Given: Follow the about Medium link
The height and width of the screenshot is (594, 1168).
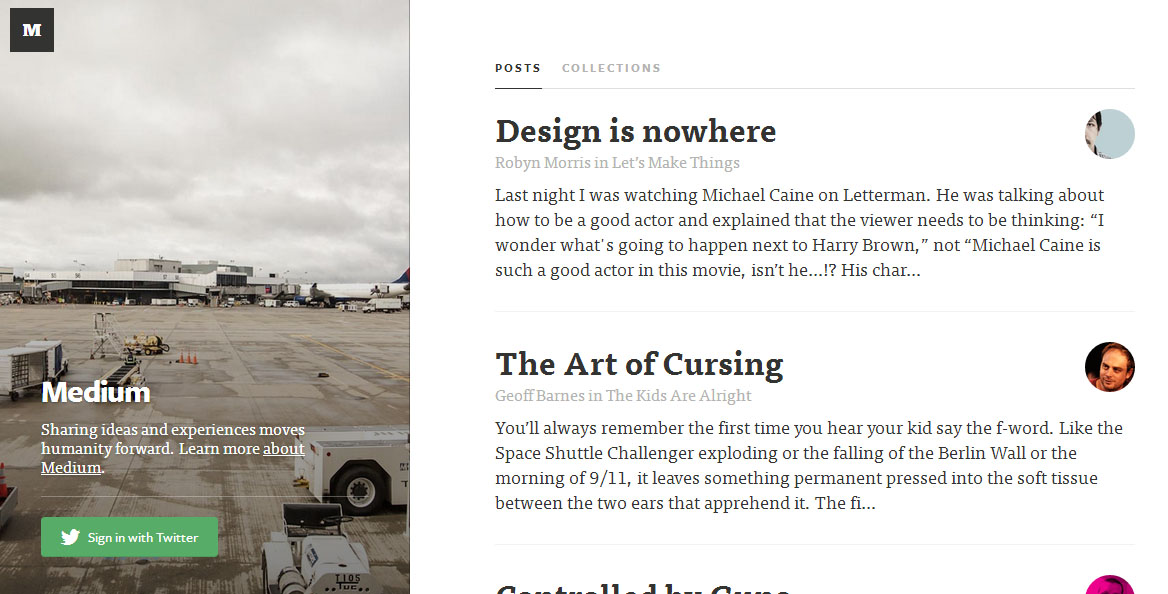Looking at the screenshot, I should tap(283, 449).
